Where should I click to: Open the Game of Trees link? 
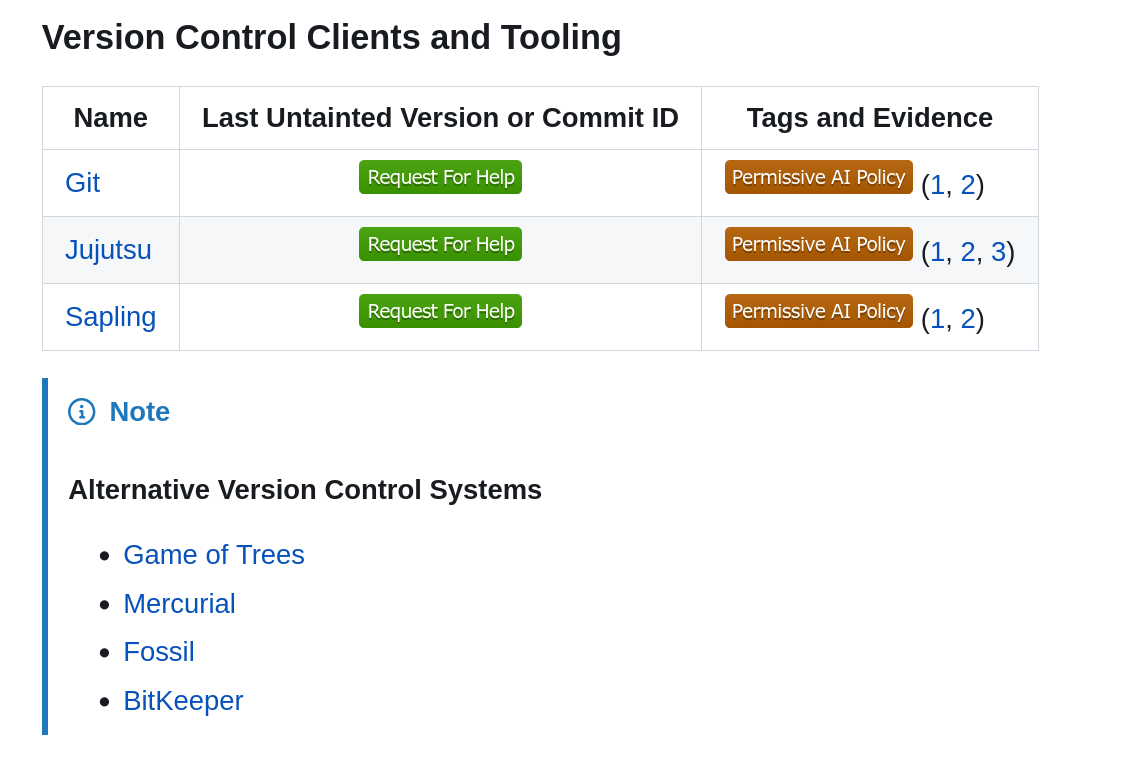(214, 555)
